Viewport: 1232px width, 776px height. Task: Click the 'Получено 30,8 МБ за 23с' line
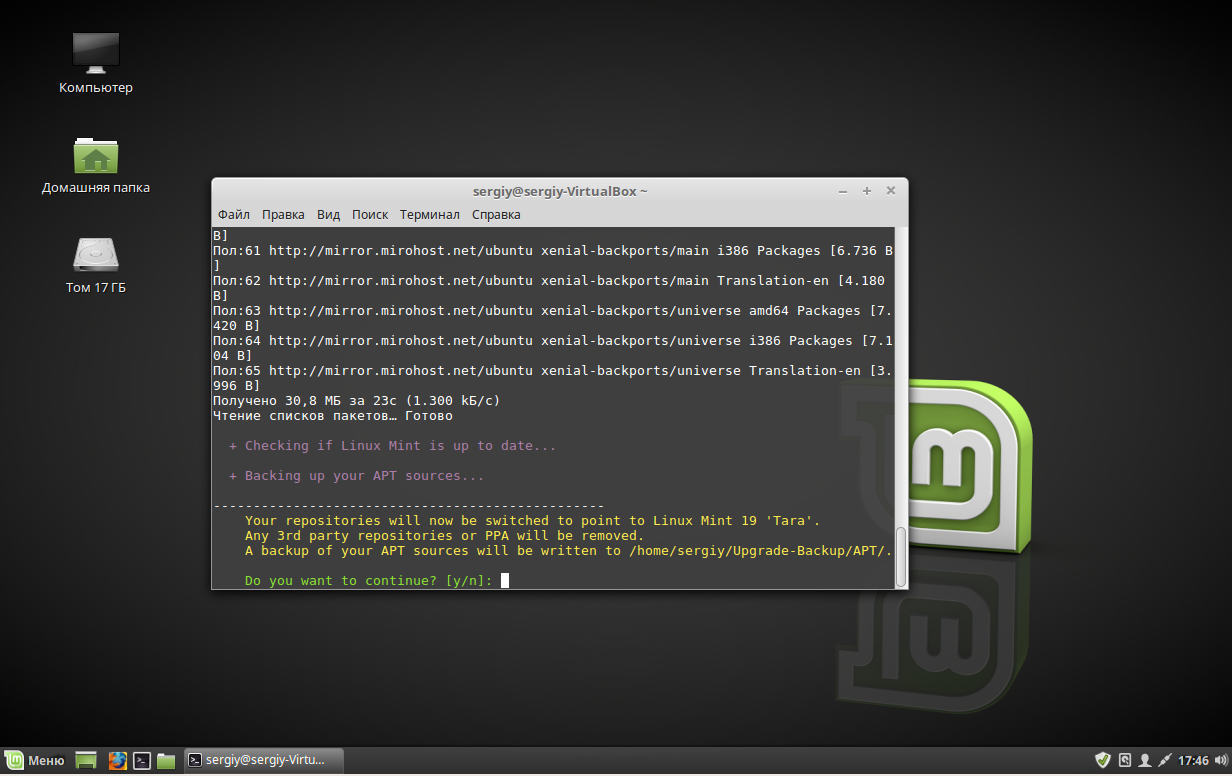pos(356,401)
